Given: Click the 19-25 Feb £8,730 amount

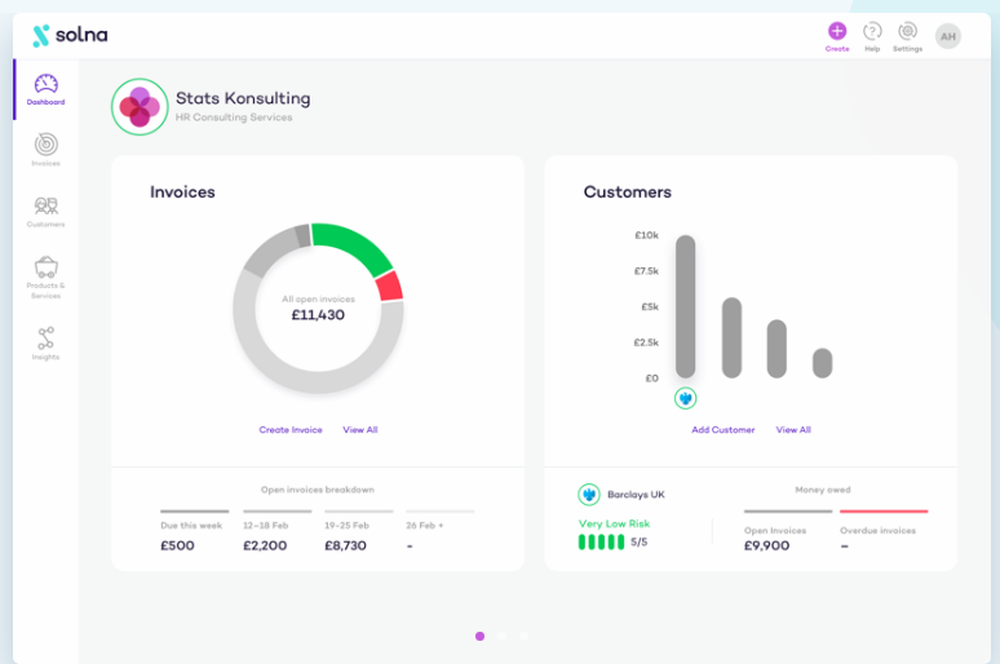Looking at the screenshot, I should 345,545.
